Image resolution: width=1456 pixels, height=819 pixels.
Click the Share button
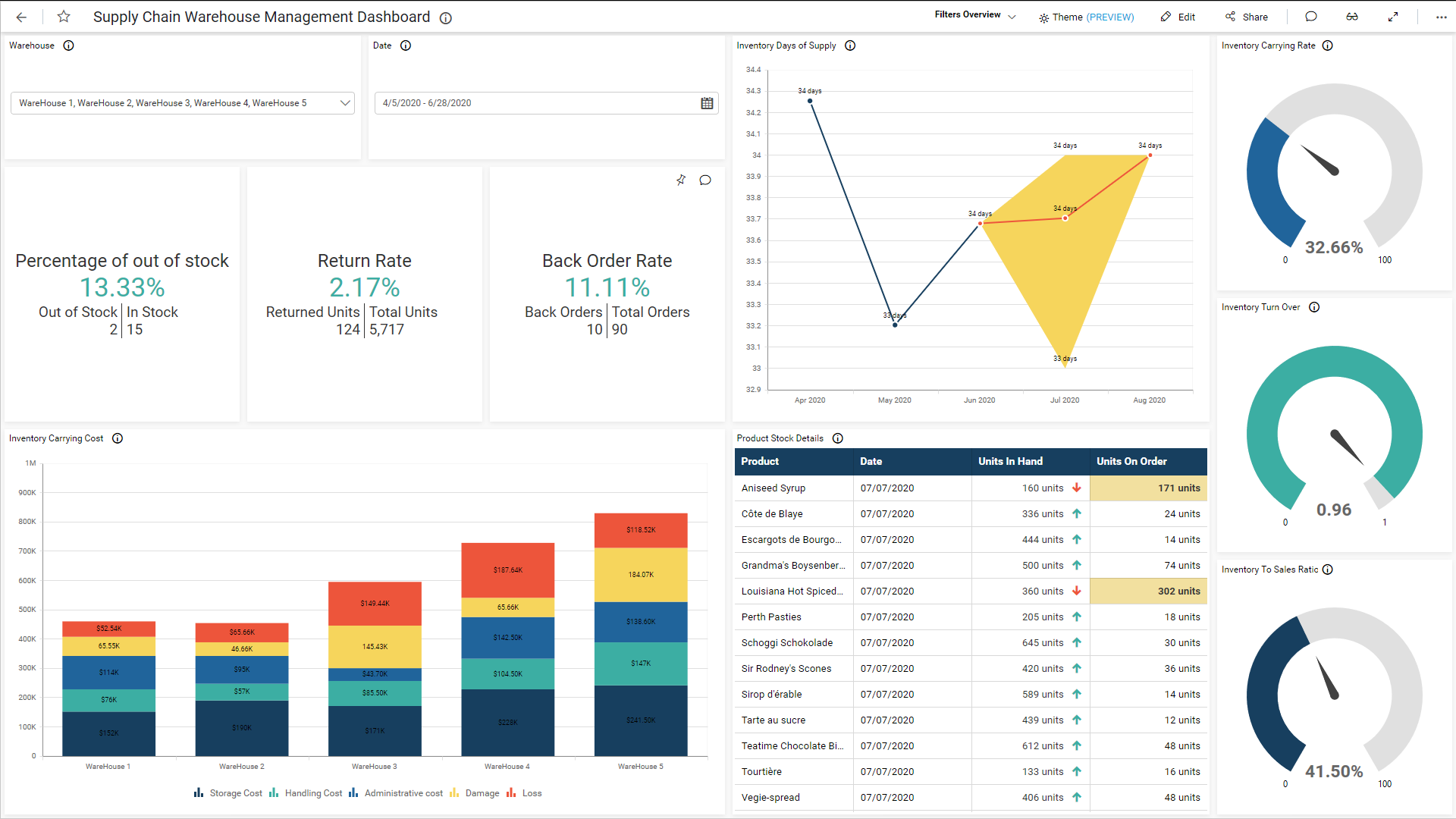[1247, 17]
